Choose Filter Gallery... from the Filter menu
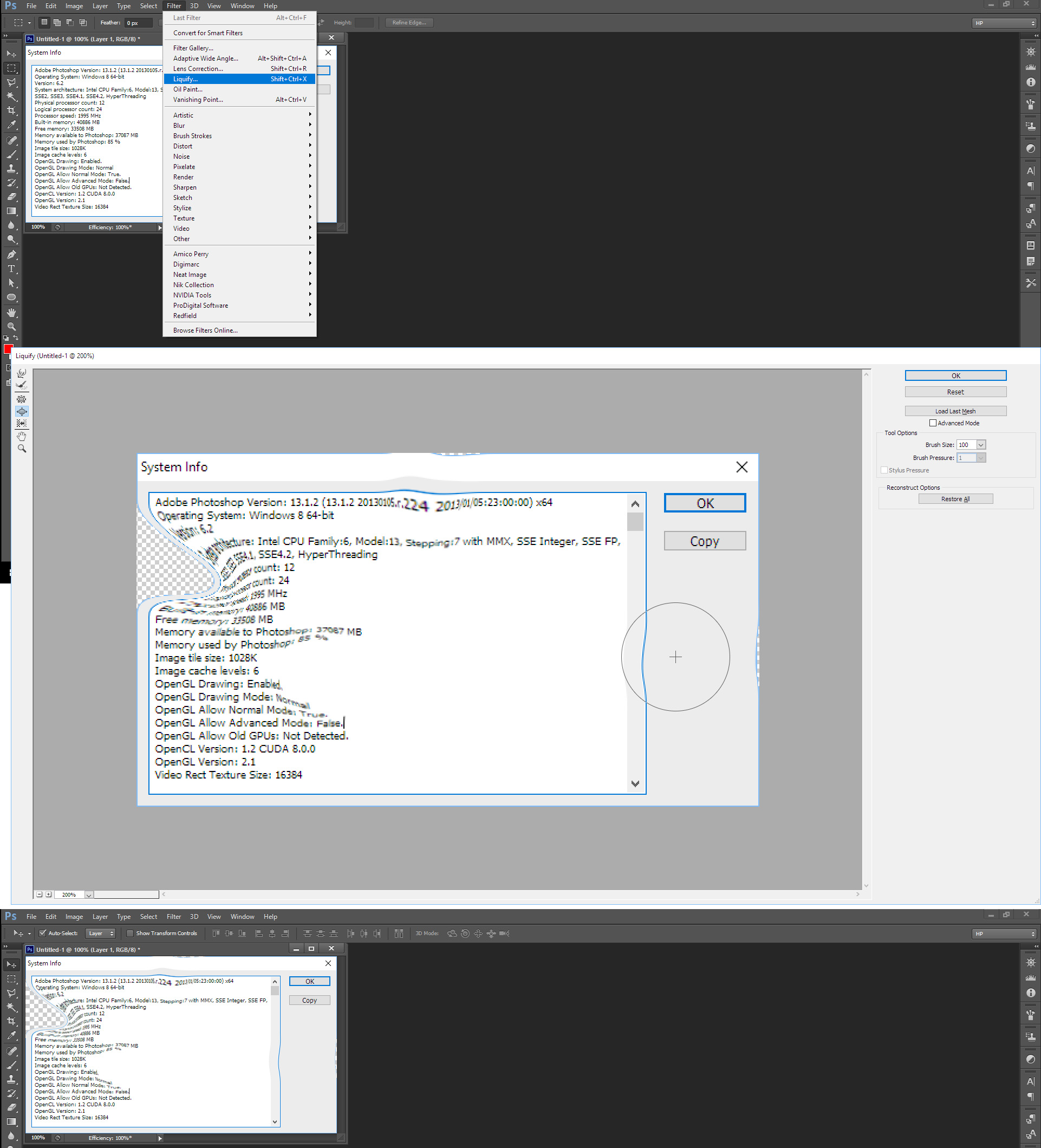 click(239, 48)
